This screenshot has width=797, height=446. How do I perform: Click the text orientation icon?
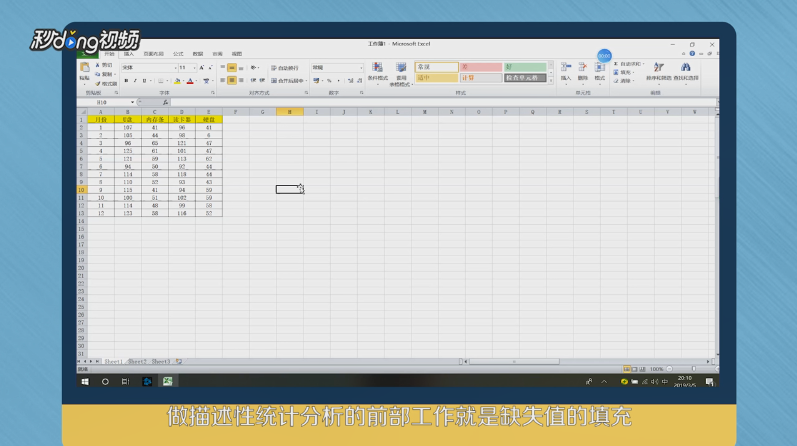pos(254,68)
